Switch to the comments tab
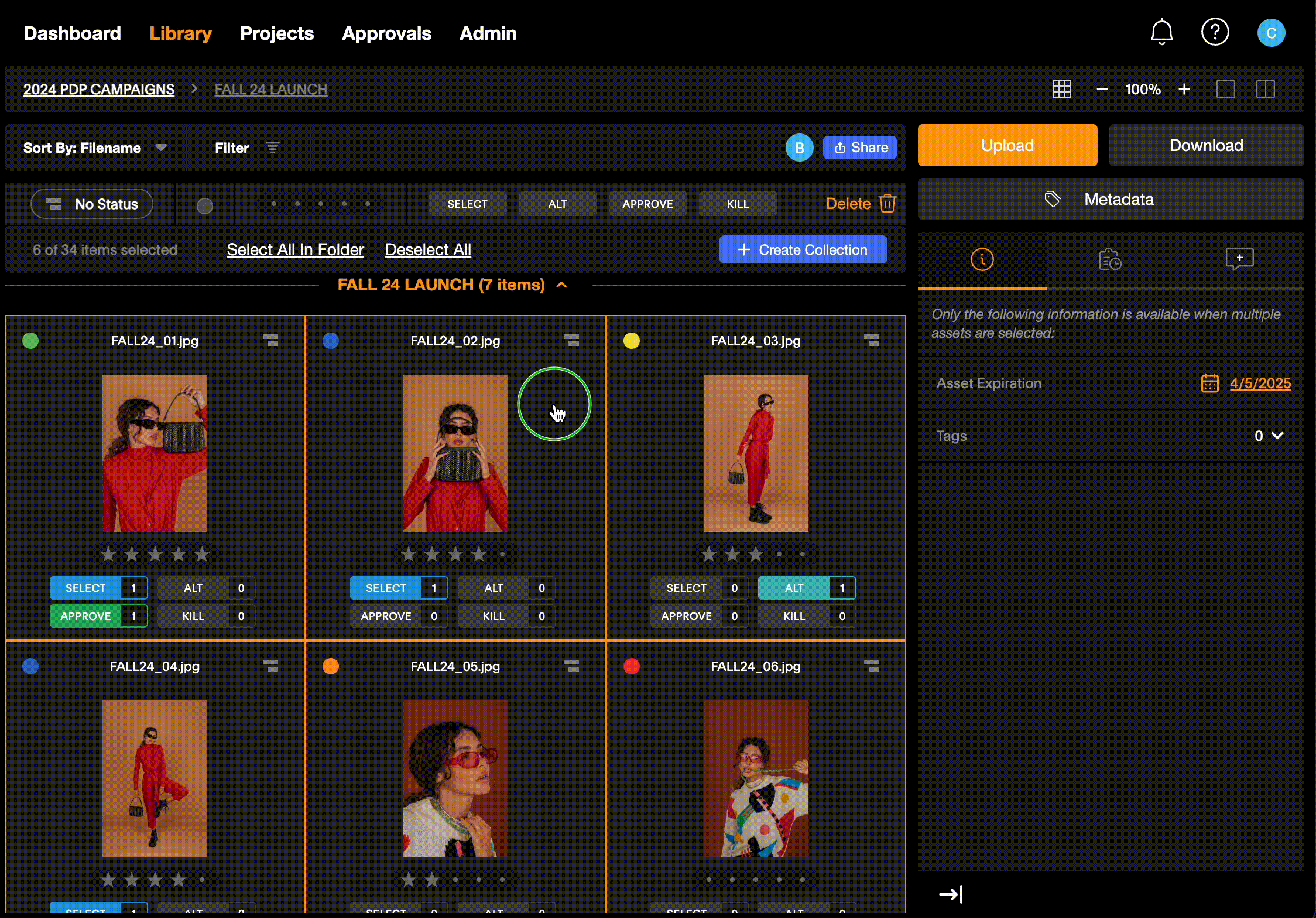The height and width of the screenshot is (918, 1316). coord(1239,259)
